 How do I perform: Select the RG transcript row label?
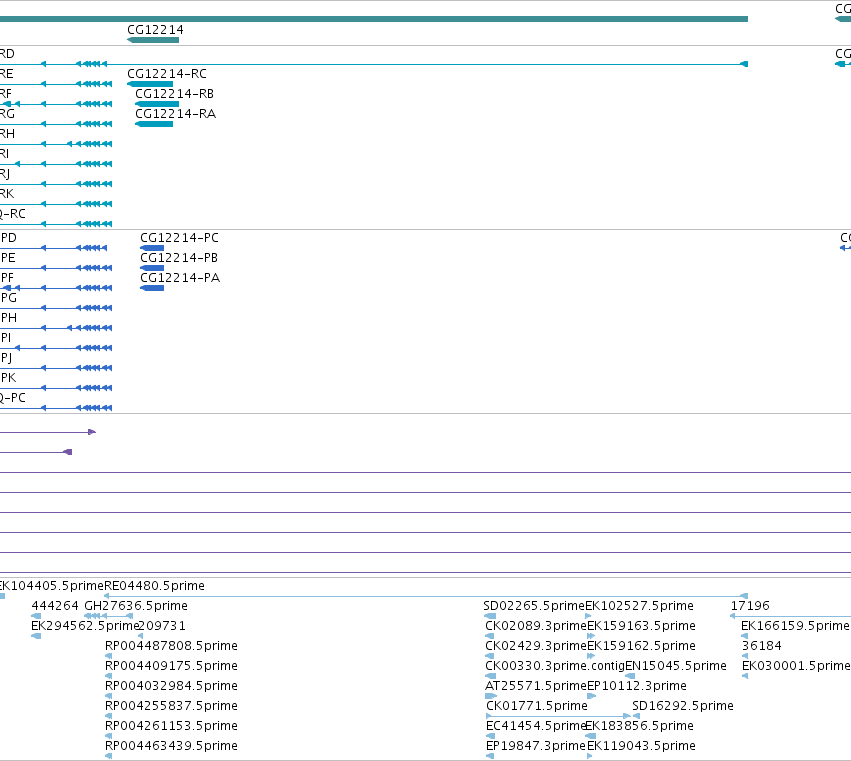[x=8, y=114]
